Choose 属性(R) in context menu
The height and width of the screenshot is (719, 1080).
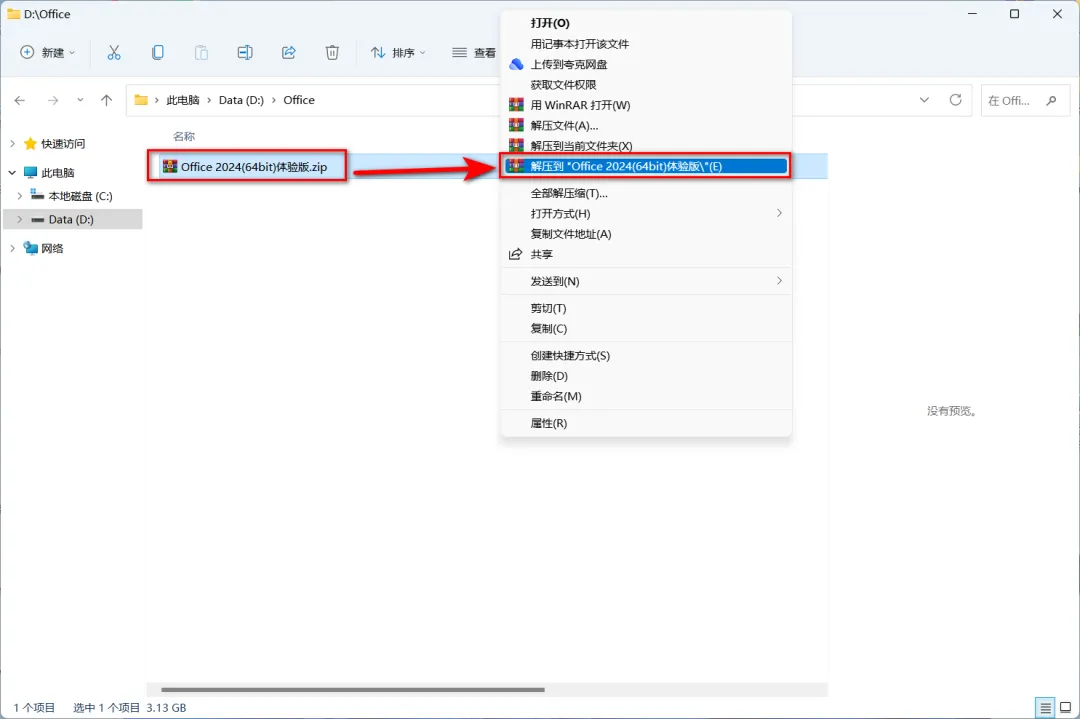647,424
